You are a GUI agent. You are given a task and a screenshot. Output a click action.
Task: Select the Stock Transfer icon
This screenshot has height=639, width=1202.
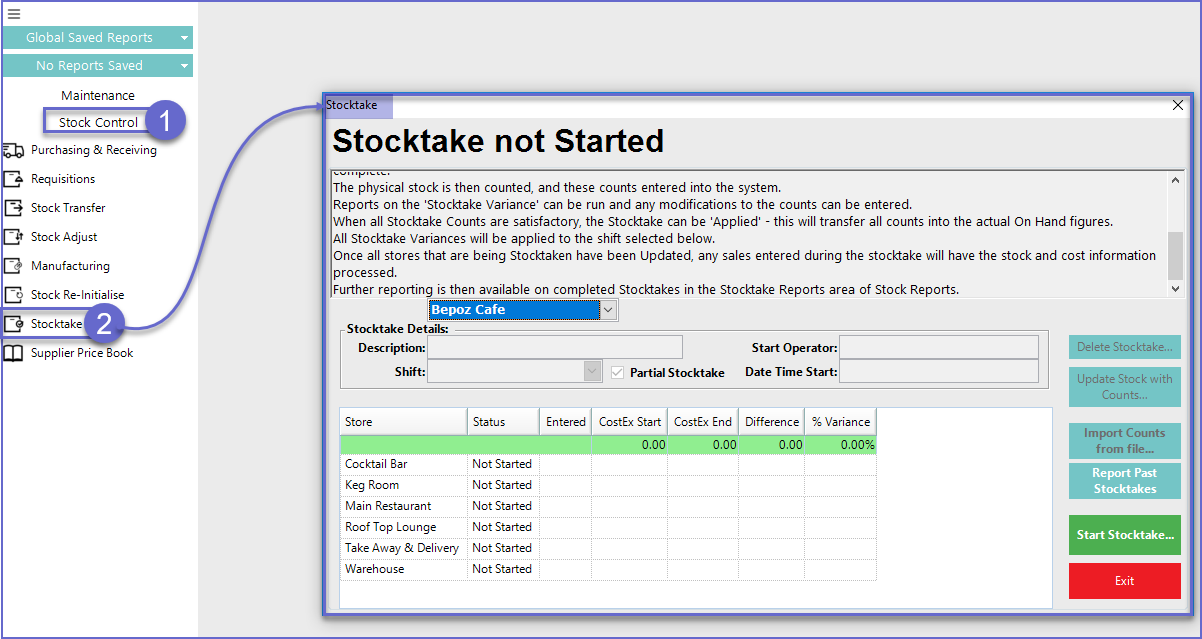(14, 208)
